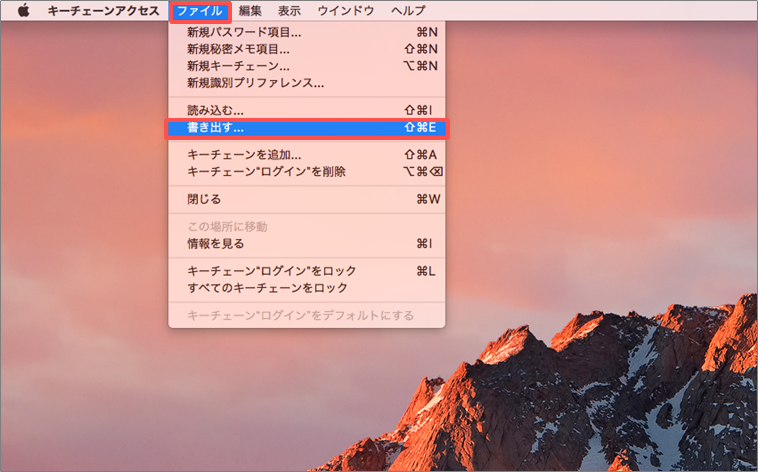Screen dimensions: 758x472
Task: Choose キーチェーンを追加… menu item
Action: pos(306,155)
